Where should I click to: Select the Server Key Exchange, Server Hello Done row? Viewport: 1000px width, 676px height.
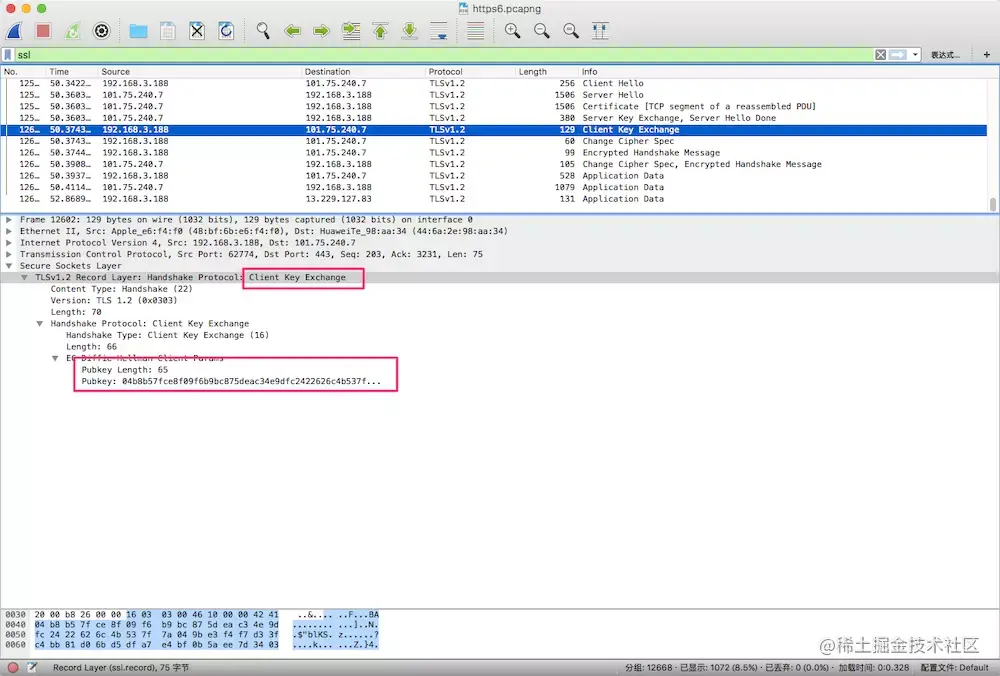coord(494,118)
